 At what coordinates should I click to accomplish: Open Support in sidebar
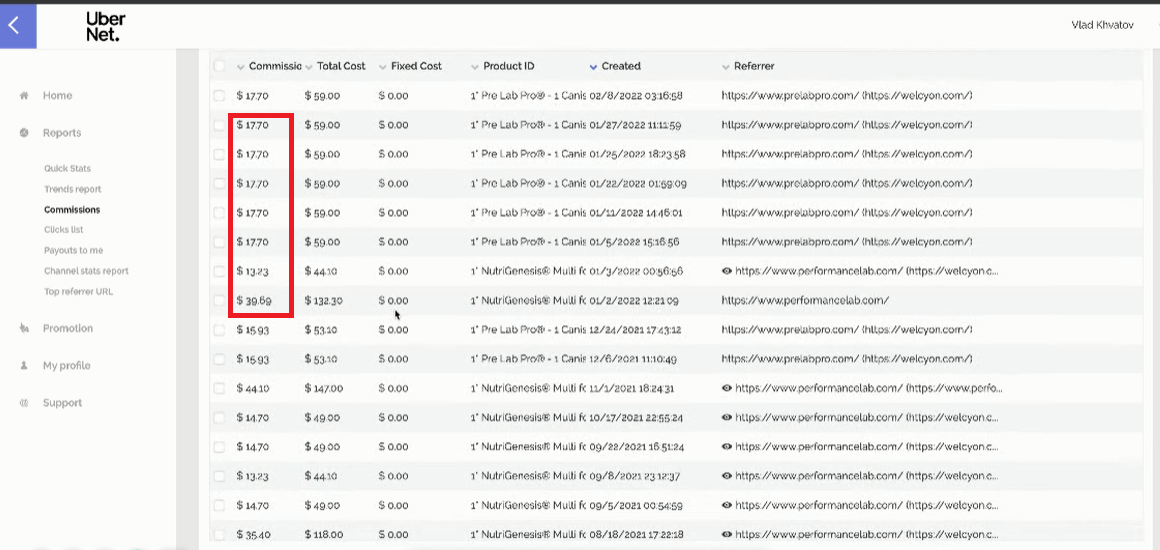tap(62, 403)
